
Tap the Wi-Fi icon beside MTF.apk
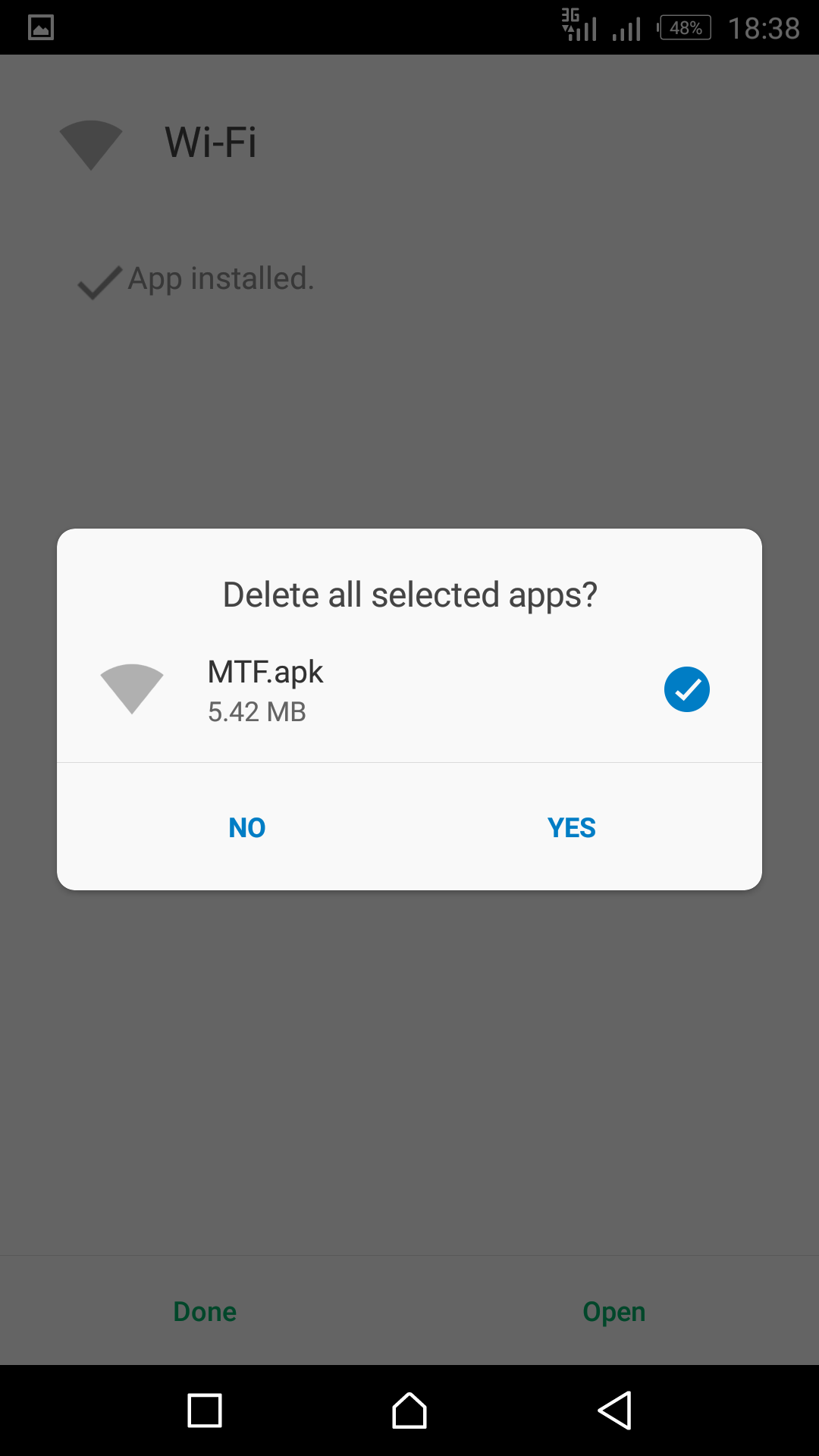pyautogui.click(x=132, y=688)
